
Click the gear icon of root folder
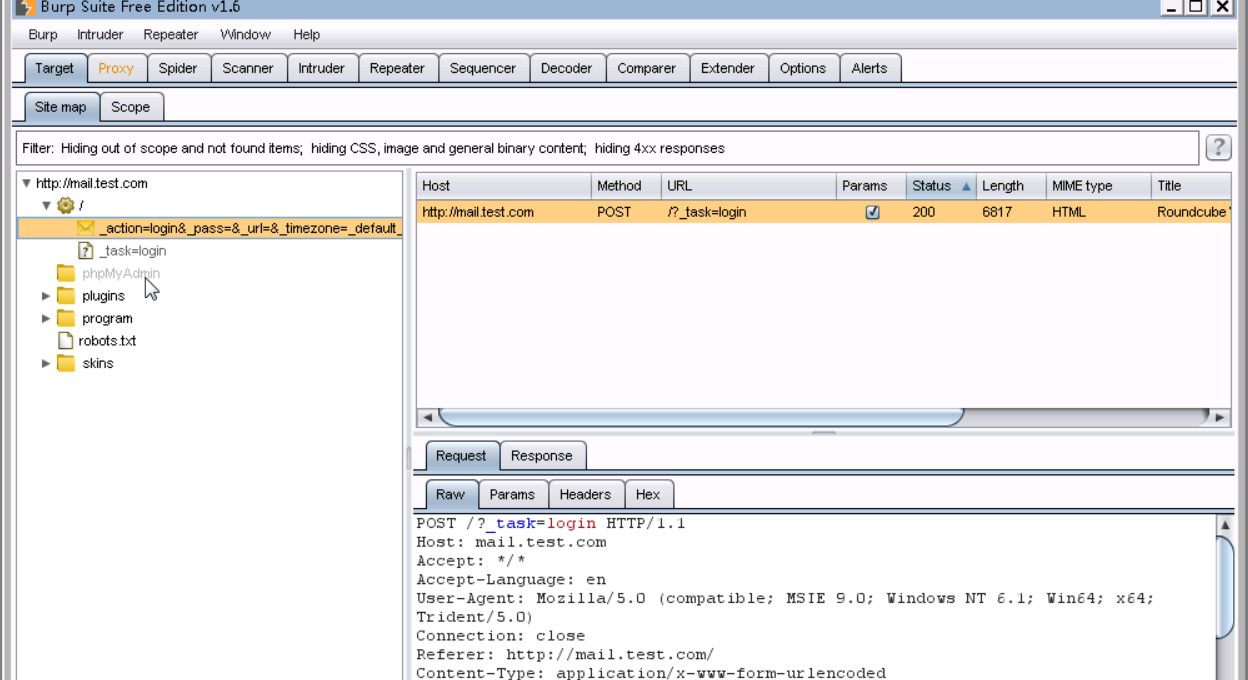point(66,205)
